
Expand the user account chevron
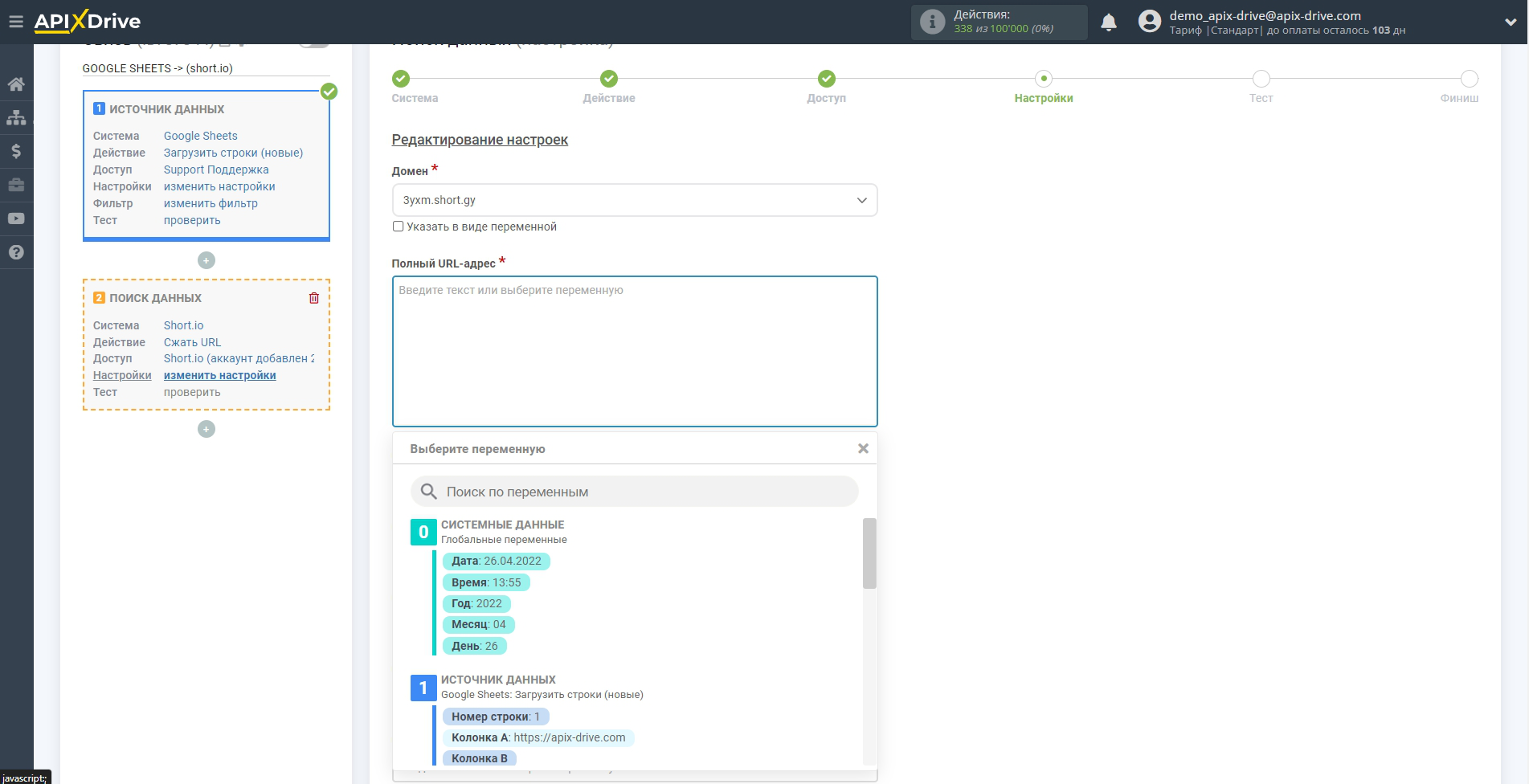click(1510, 22)
